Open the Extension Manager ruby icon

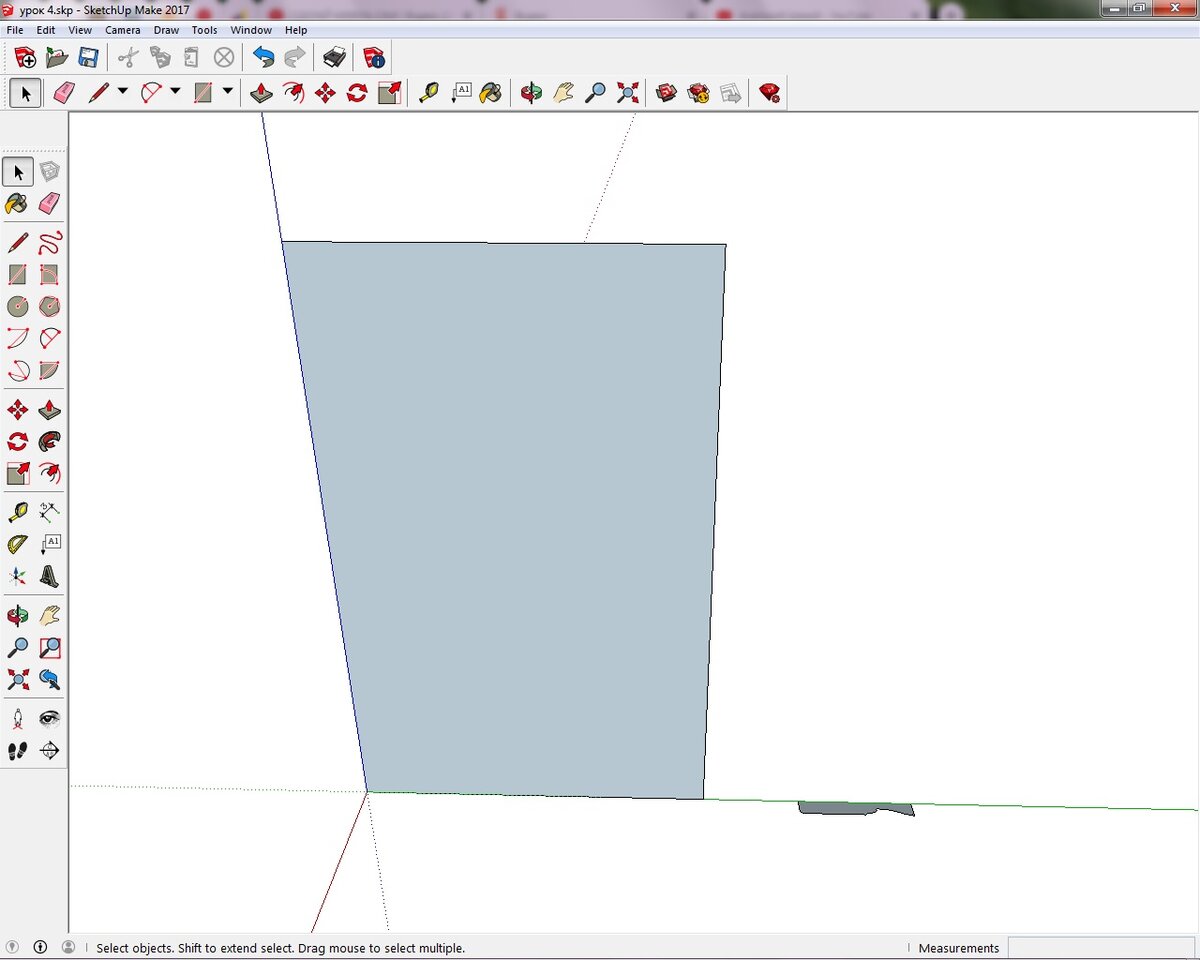[769, 93]
